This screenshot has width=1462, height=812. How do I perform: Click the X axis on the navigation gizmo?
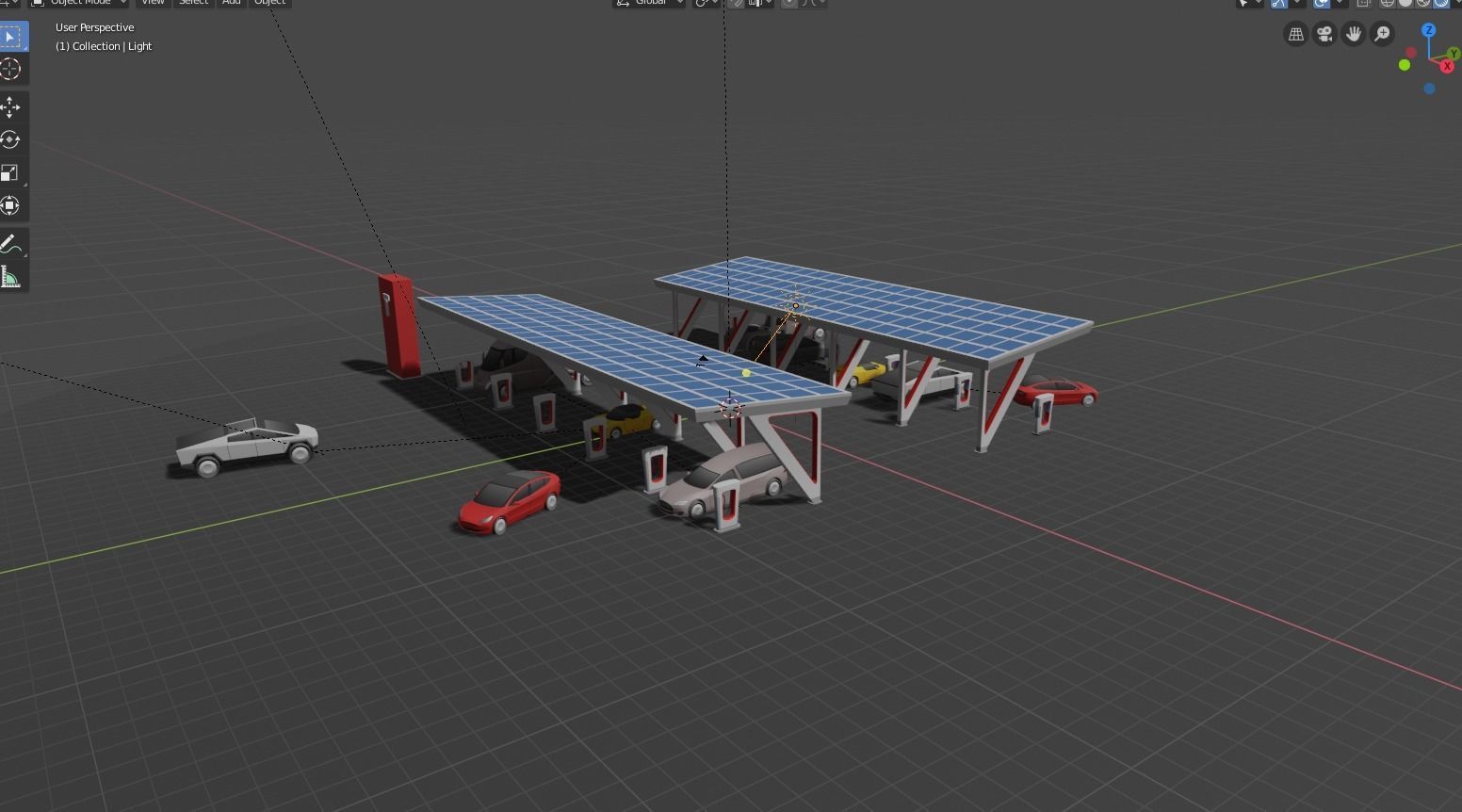click(x=1447, y=66)
